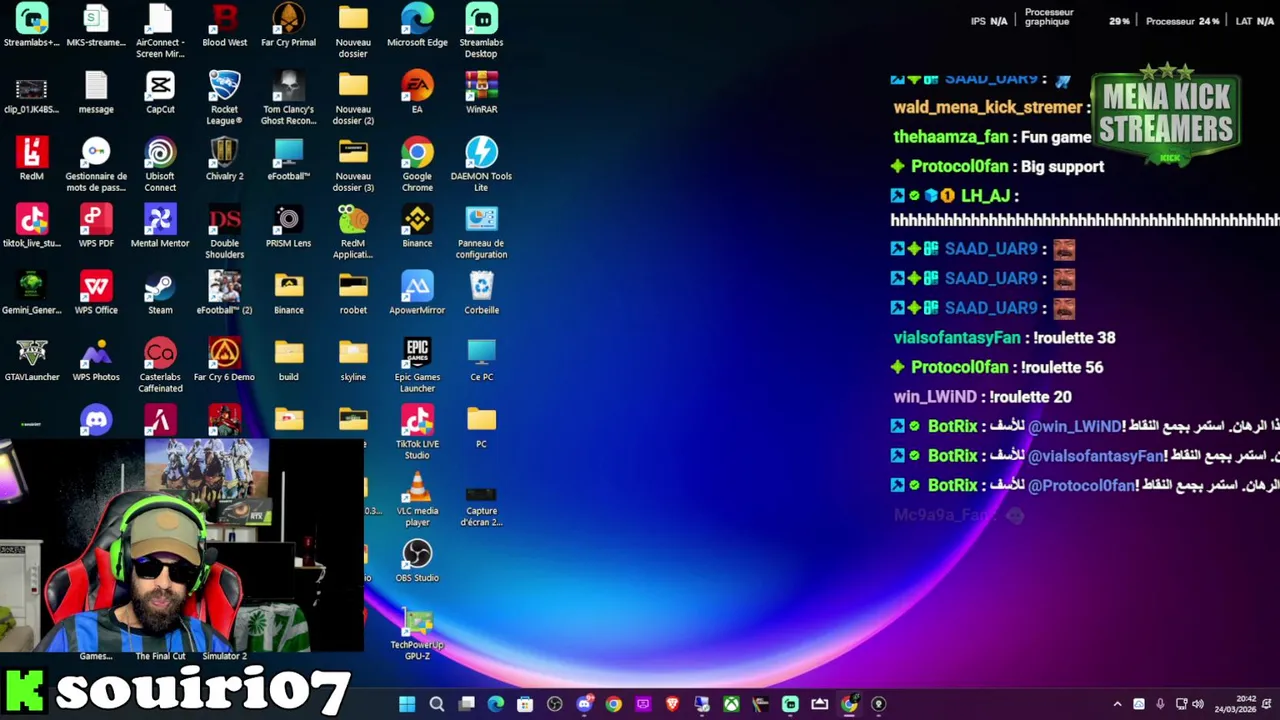
Task: Open Xbox app from the taskbar
Action: click(x=732, y=704)
